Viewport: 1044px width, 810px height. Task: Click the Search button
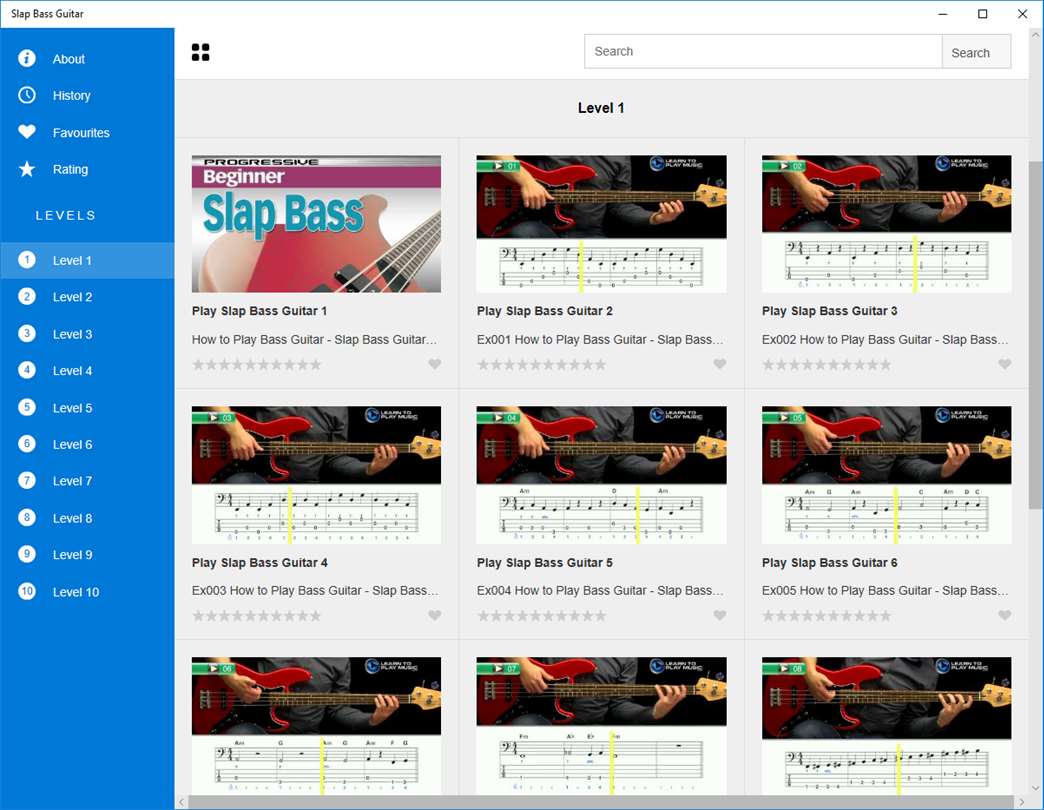pos(976,52)
